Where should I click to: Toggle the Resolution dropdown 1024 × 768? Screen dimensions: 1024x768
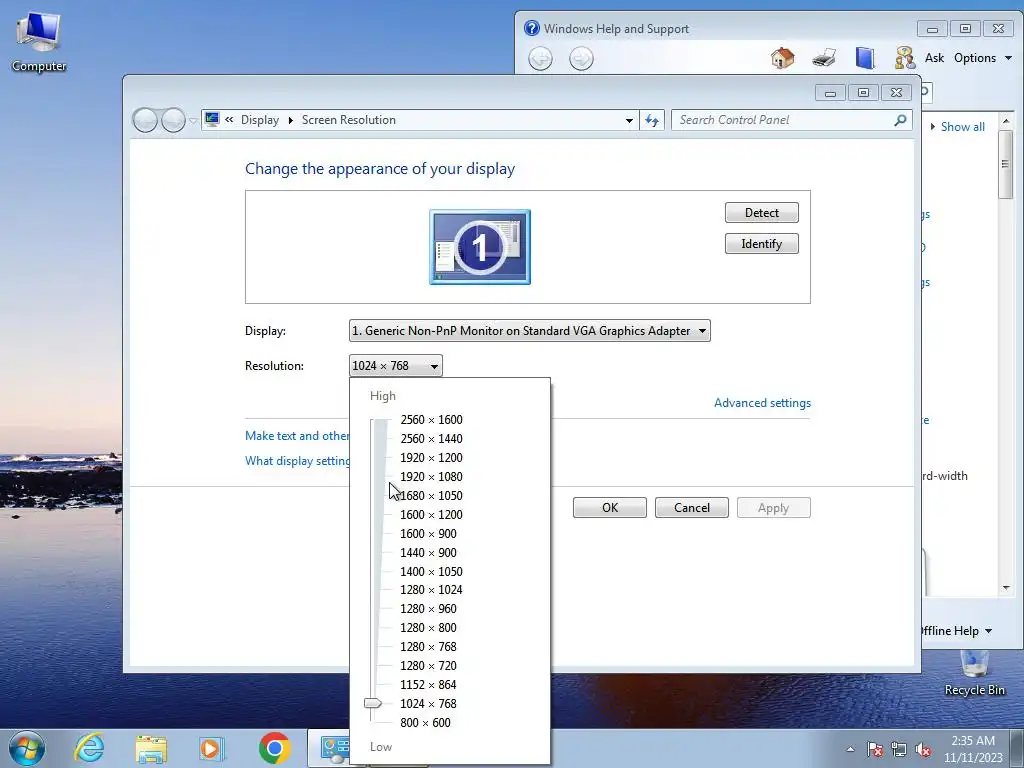point(396,366)
